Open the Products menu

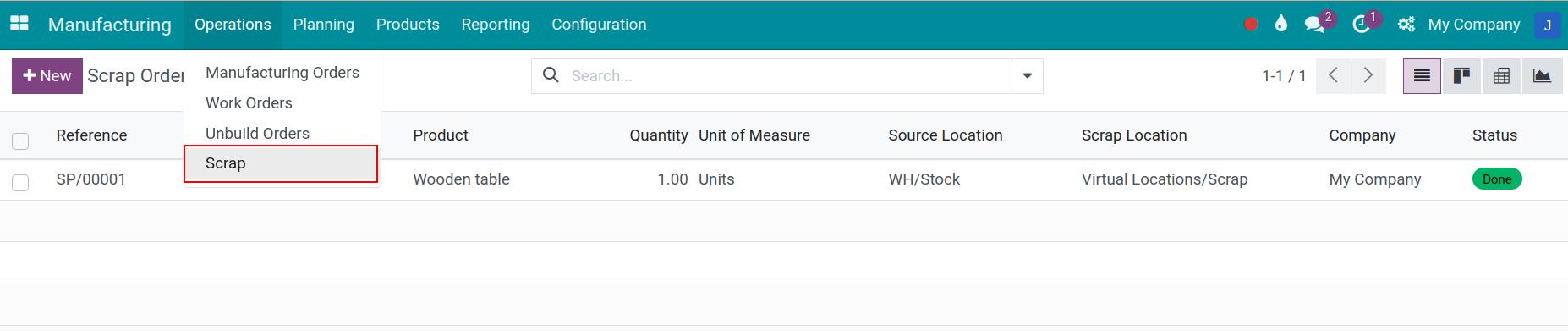point(408,25)
